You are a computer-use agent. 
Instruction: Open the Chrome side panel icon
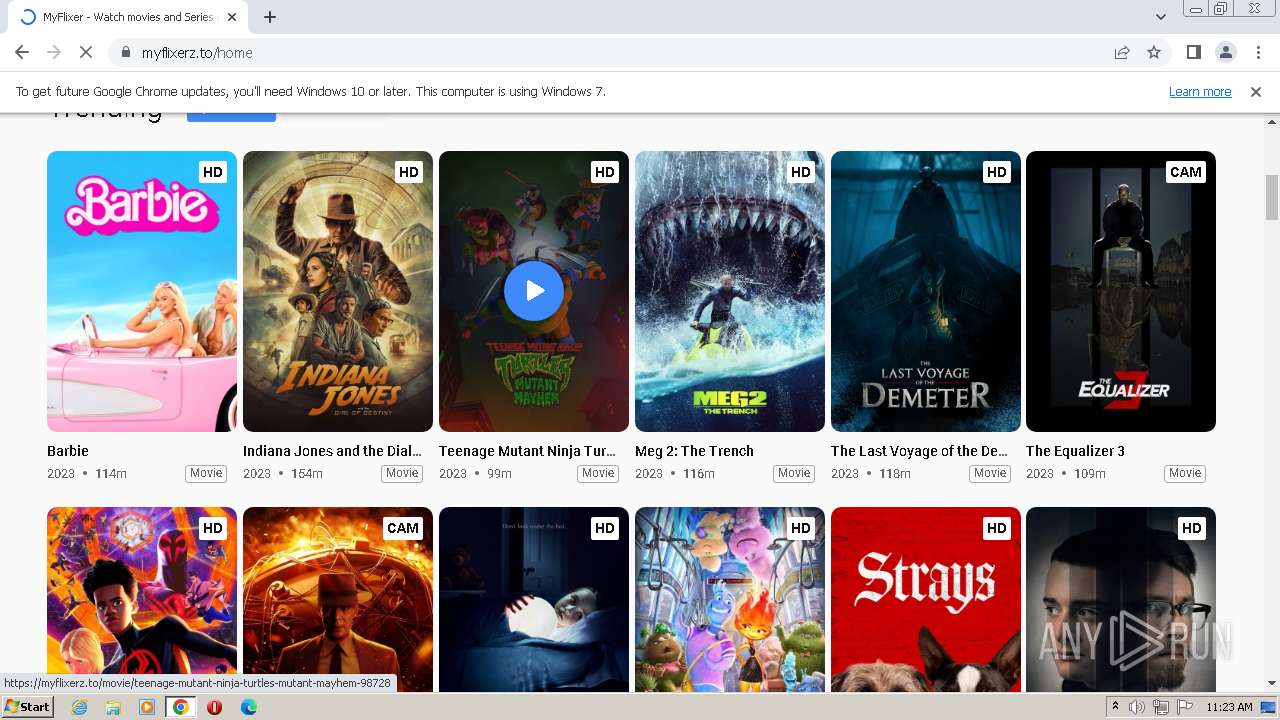point(1193,52)
